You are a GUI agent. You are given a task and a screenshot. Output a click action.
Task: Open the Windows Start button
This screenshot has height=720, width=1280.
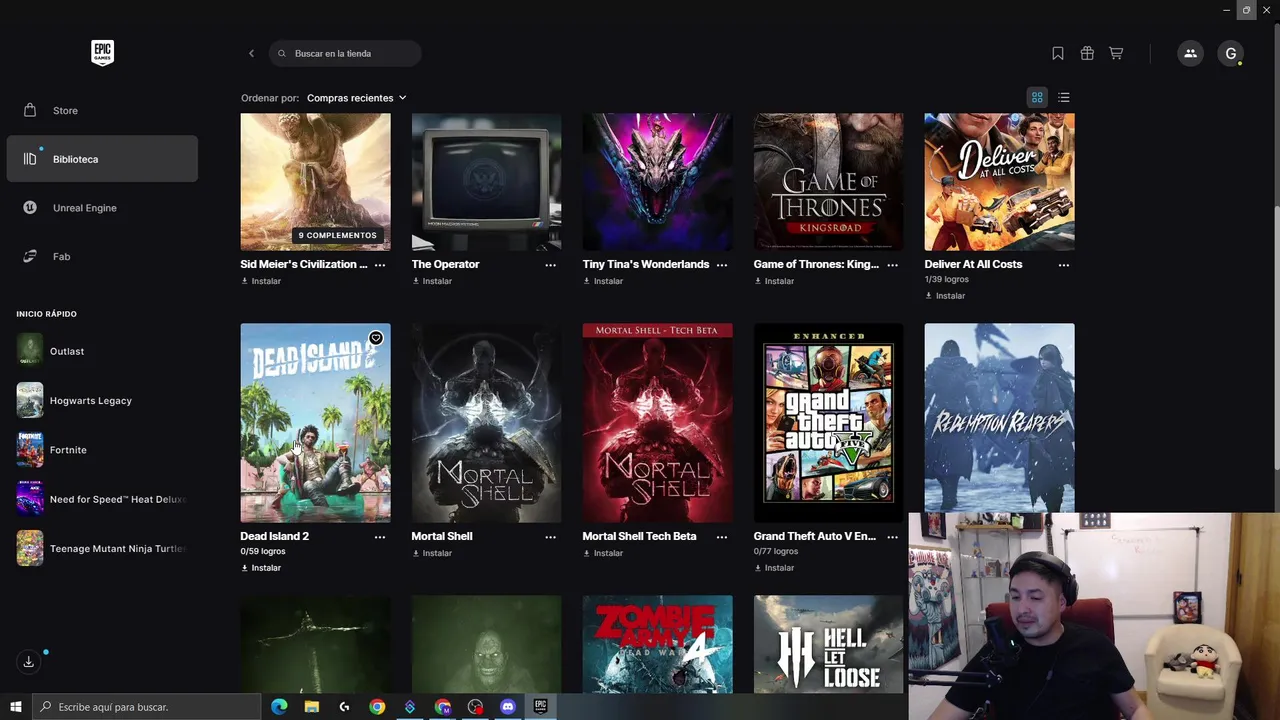click(x=16, y=707)
